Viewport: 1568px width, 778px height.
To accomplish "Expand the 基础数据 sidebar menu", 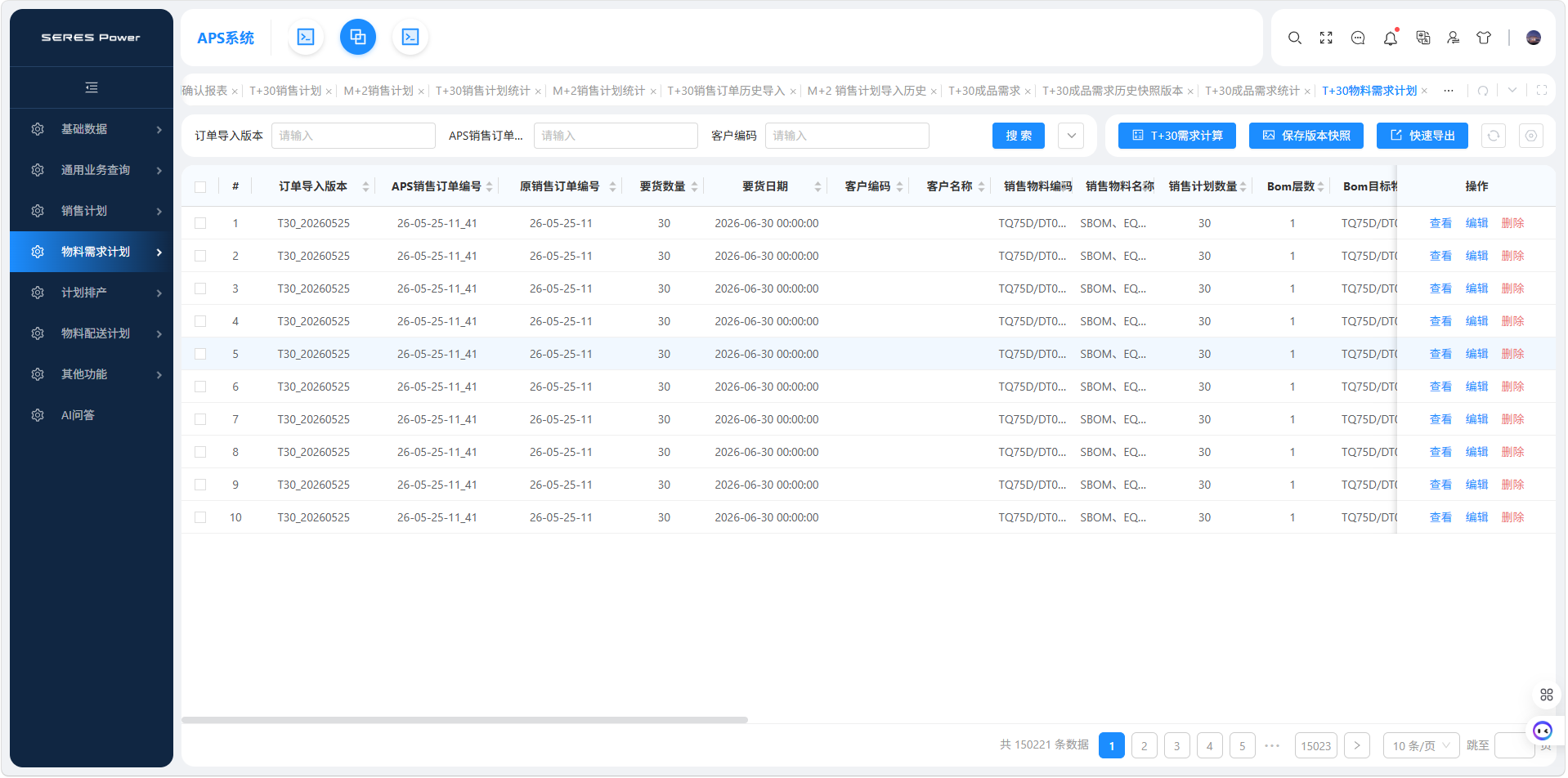I will tap(92, 129).
